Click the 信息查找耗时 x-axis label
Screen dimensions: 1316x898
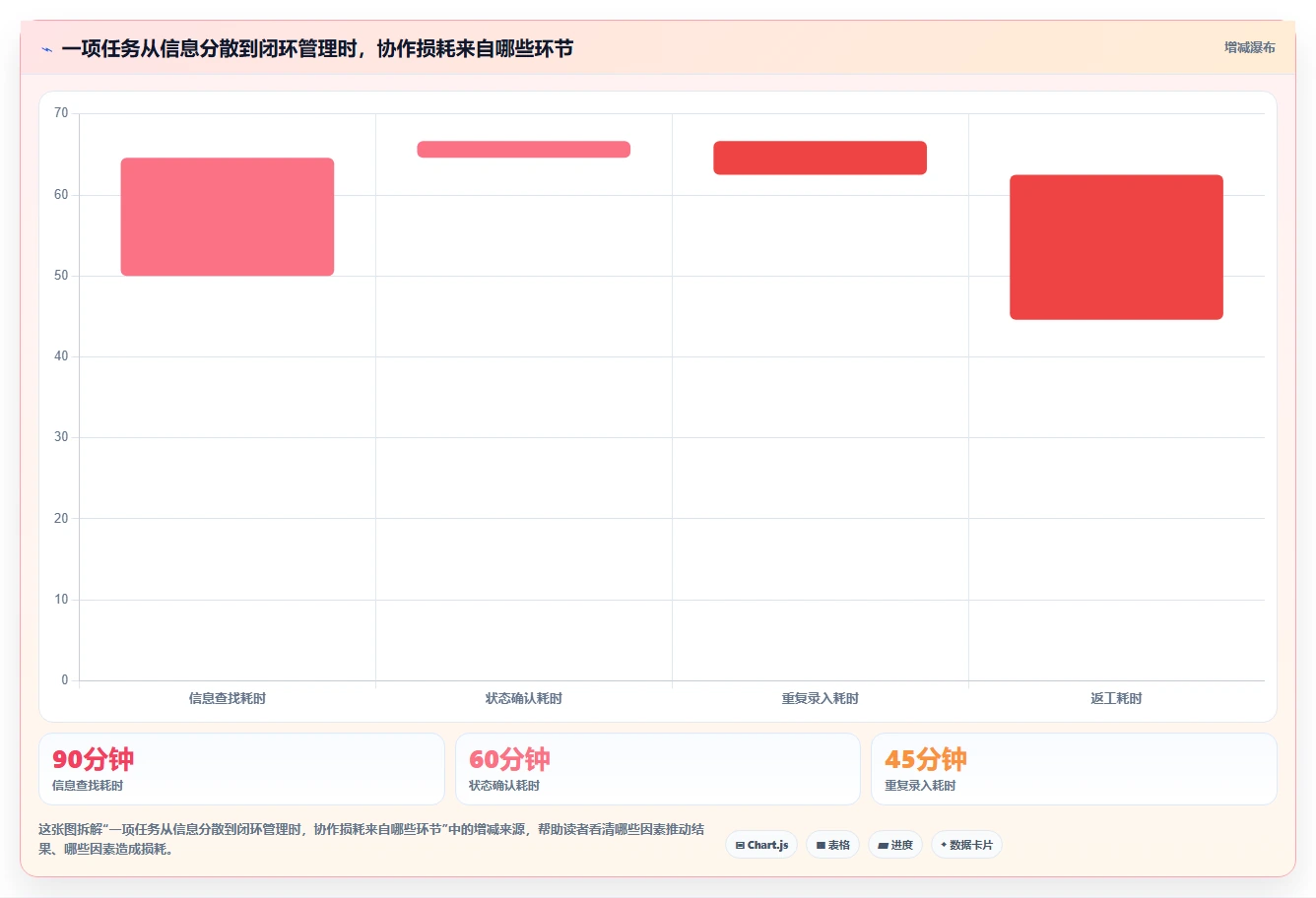point(228,698)
